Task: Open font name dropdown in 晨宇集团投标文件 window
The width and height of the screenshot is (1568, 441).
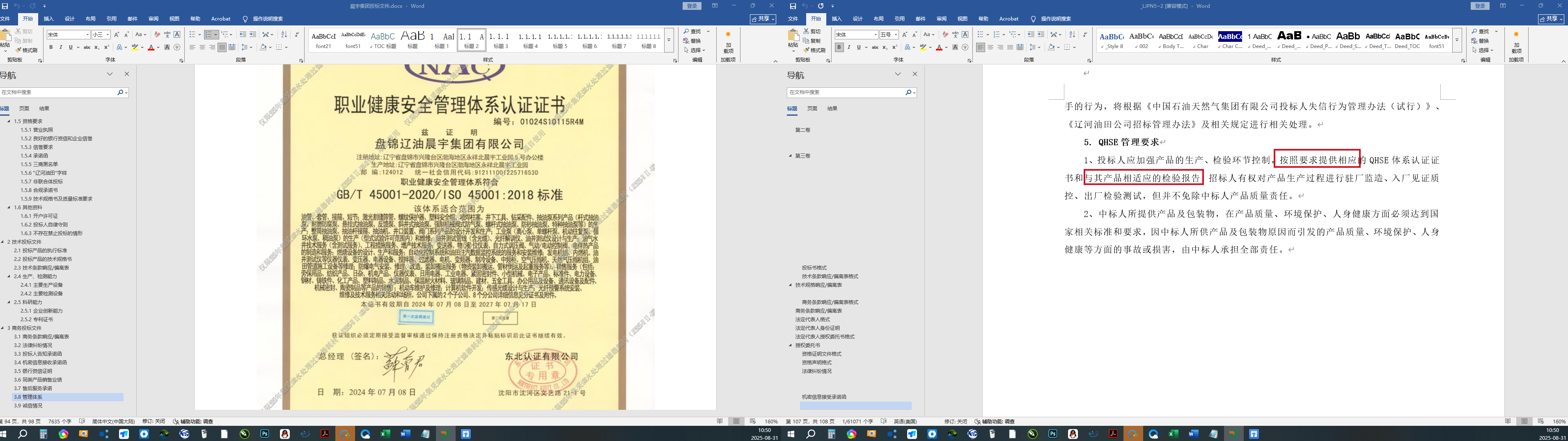Action: (x=88, y=35)
